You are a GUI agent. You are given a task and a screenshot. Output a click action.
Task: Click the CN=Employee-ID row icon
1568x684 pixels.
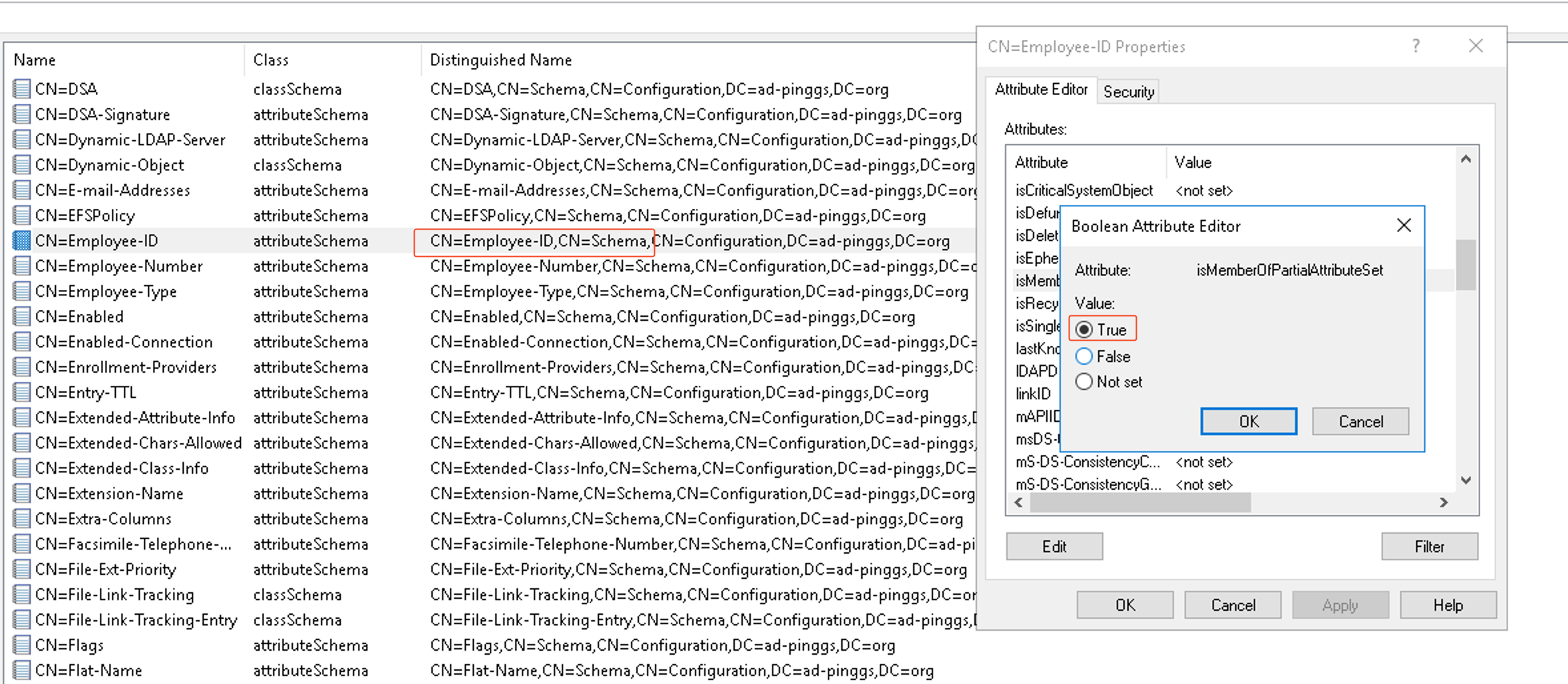tap(22, 241)
